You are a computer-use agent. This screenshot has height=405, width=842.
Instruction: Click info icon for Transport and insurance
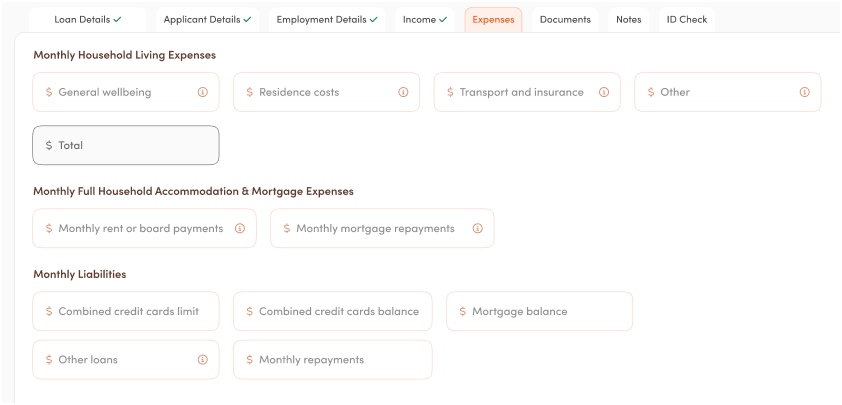(x=604, y=92)
